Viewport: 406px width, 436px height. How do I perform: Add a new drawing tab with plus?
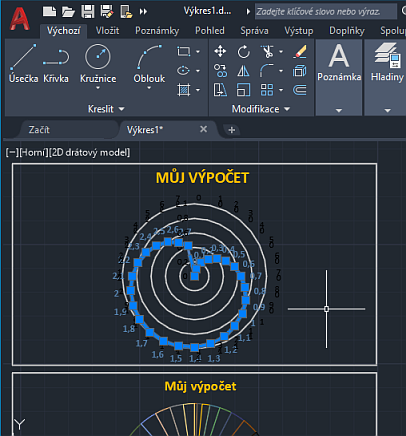coord(232,130)
